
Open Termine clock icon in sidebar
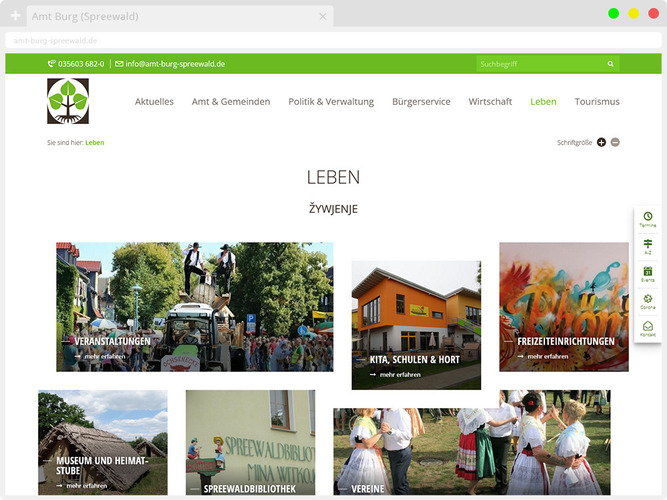[648, 219]
